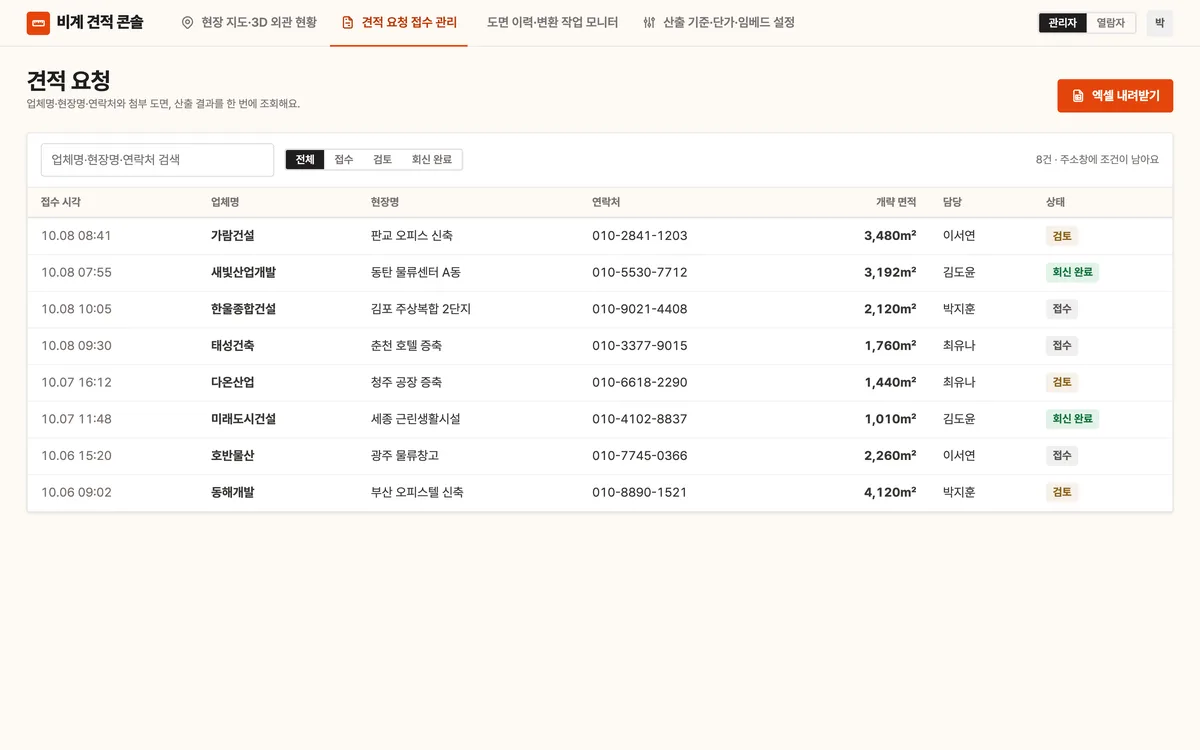This screenshot has width=1200, height=750.
Task: Click phone number 010-9021-4408
Action: pyautogui.click(x=640, y=309)
